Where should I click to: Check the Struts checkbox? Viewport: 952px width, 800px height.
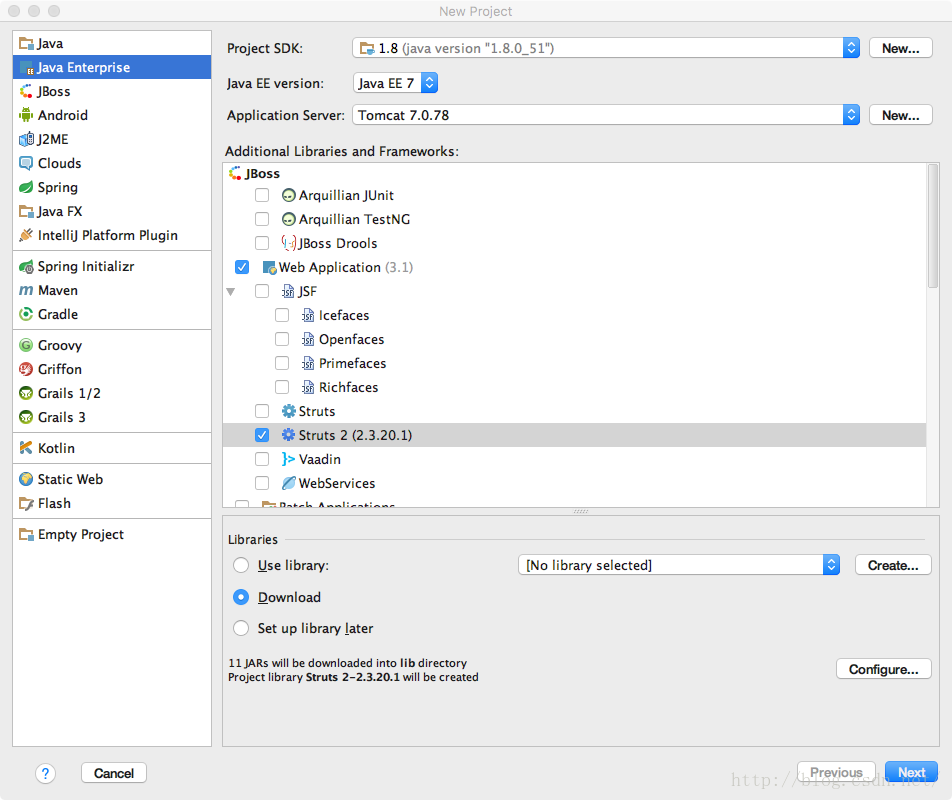[262, 412]
